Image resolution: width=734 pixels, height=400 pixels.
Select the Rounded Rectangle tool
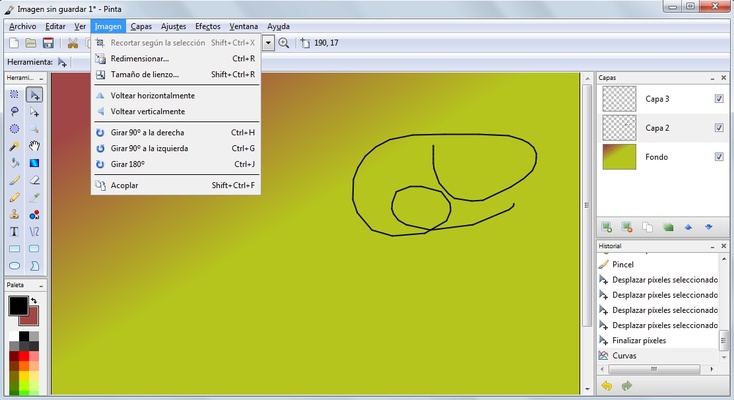point(34,249)
